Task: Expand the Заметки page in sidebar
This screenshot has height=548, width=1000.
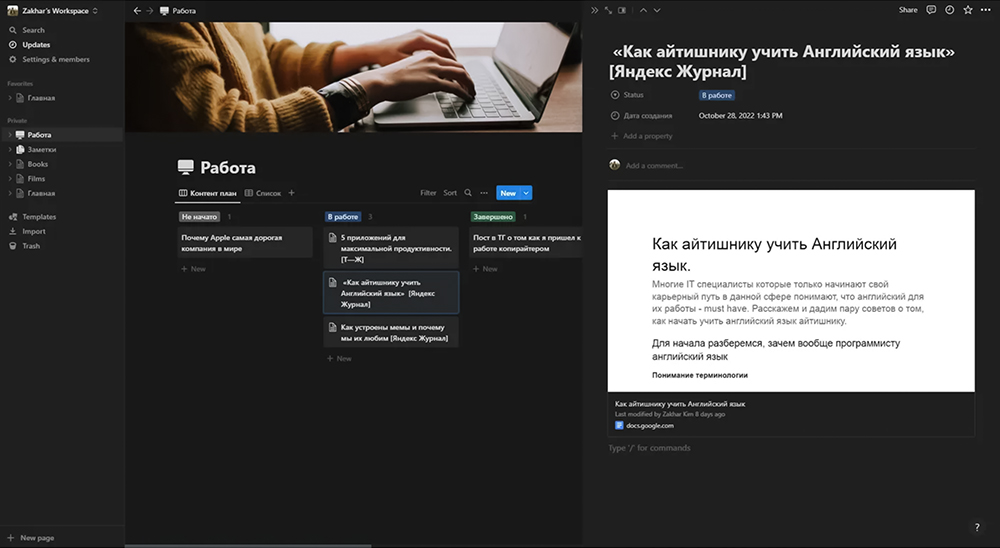Action: point(9,149)
